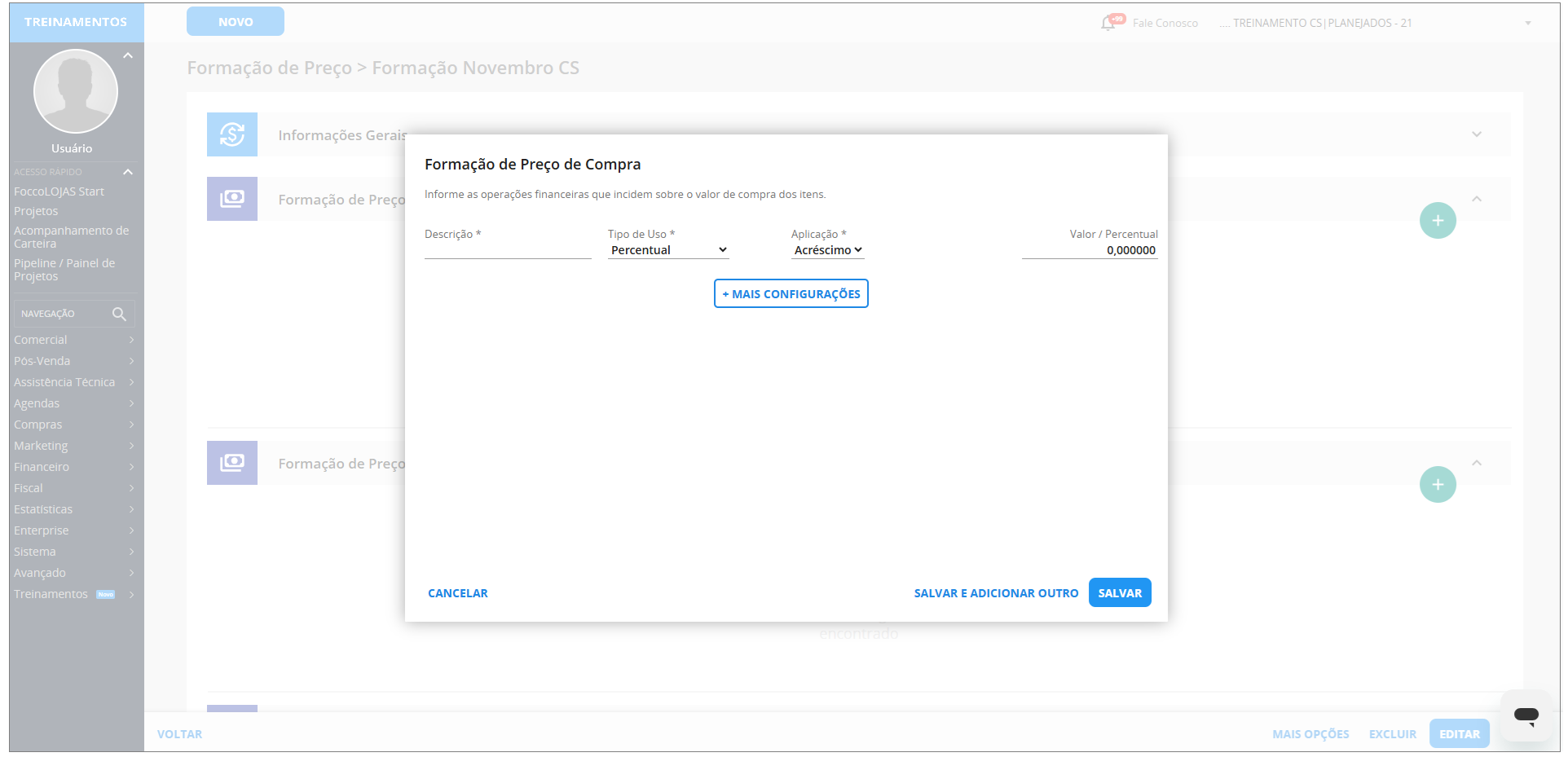Open FoccoLOJAS Start quick link

coord(59,191)
